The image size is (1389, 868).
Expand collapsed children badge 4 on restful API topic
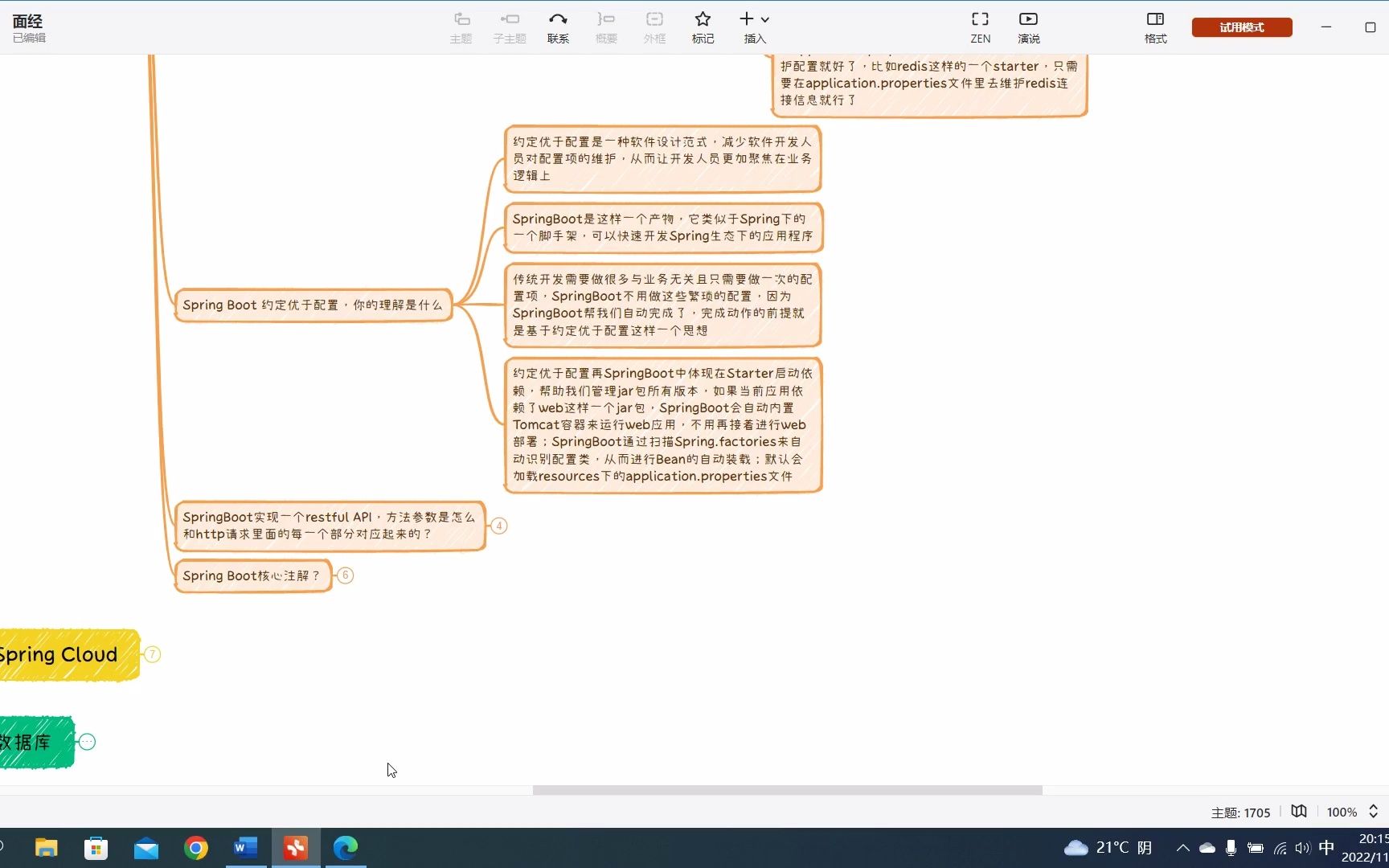pos(499,526)
